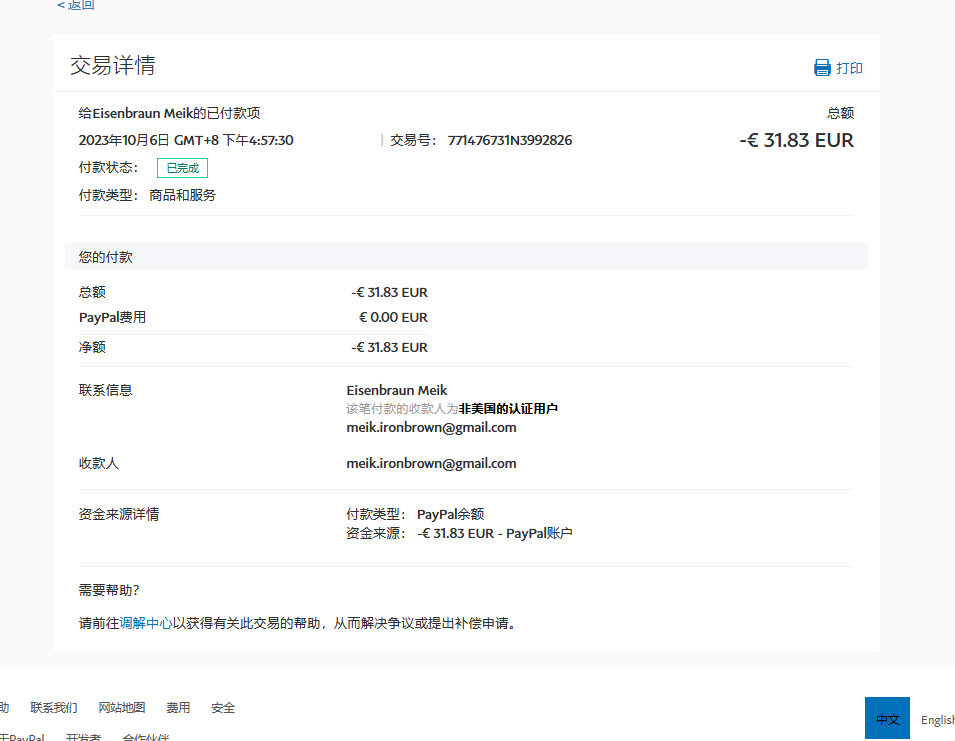Select the 中文 language button
955x741 pixels.
pos(887,719)
